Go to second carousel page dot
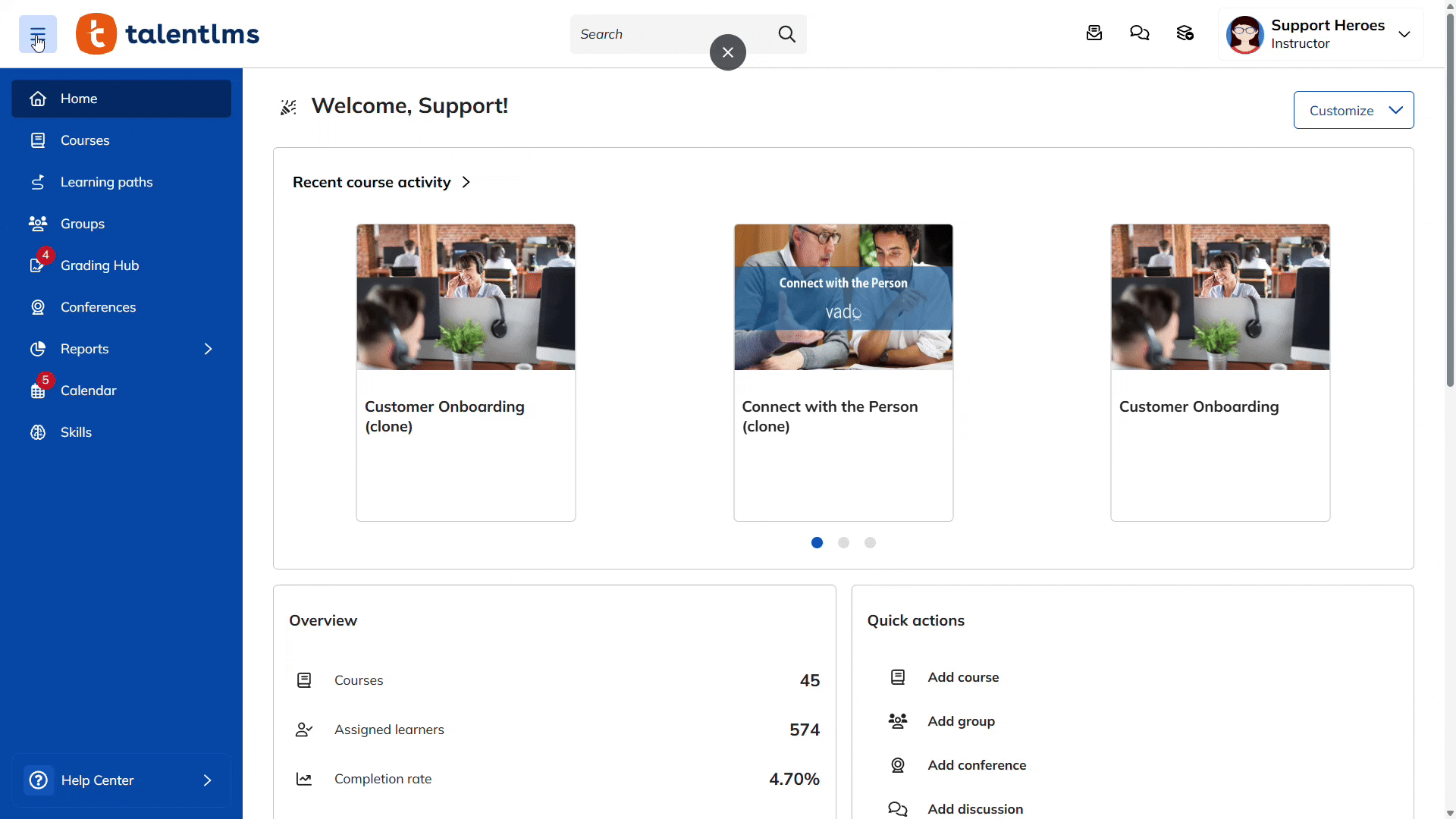This screenshot has height=819, width=1456. 843,543
